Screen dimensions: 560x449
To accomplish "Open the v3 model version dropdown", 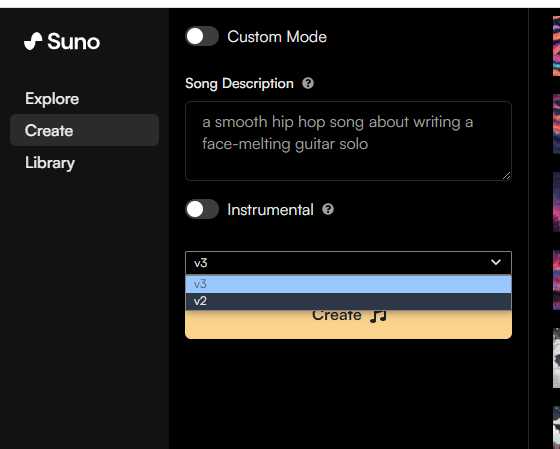I will 348,263.
